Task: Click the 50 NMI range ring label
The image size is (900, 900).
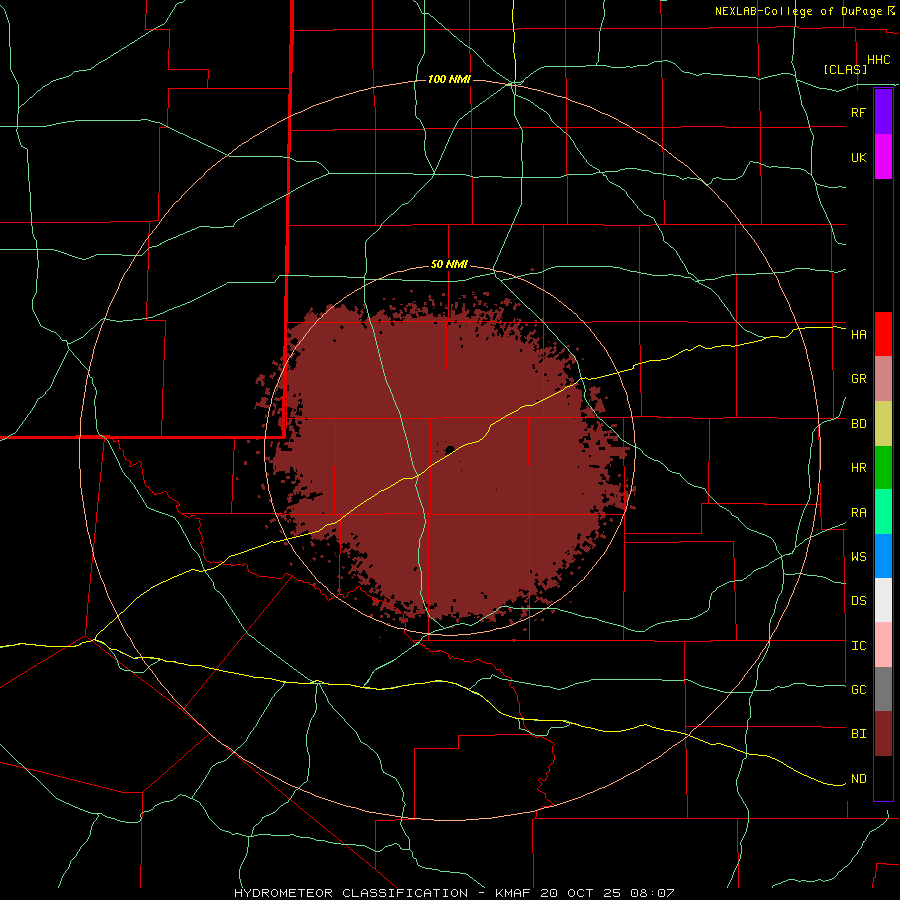Action: 449,265
